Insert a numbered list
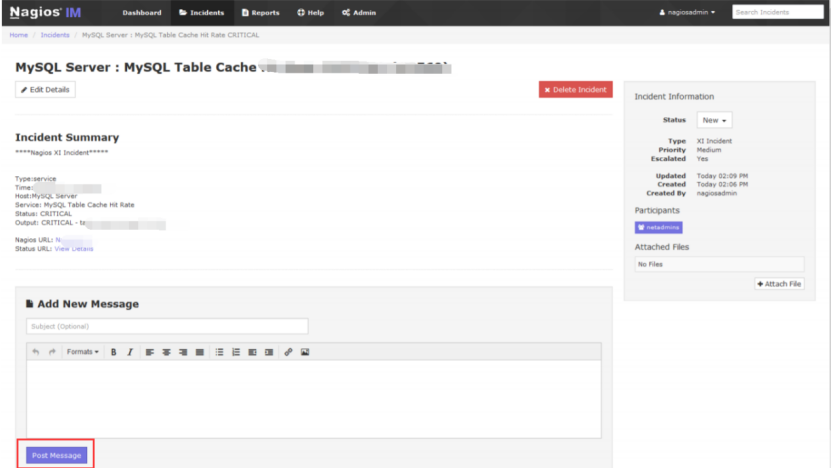The image size is (831, 468). [236, 352]
